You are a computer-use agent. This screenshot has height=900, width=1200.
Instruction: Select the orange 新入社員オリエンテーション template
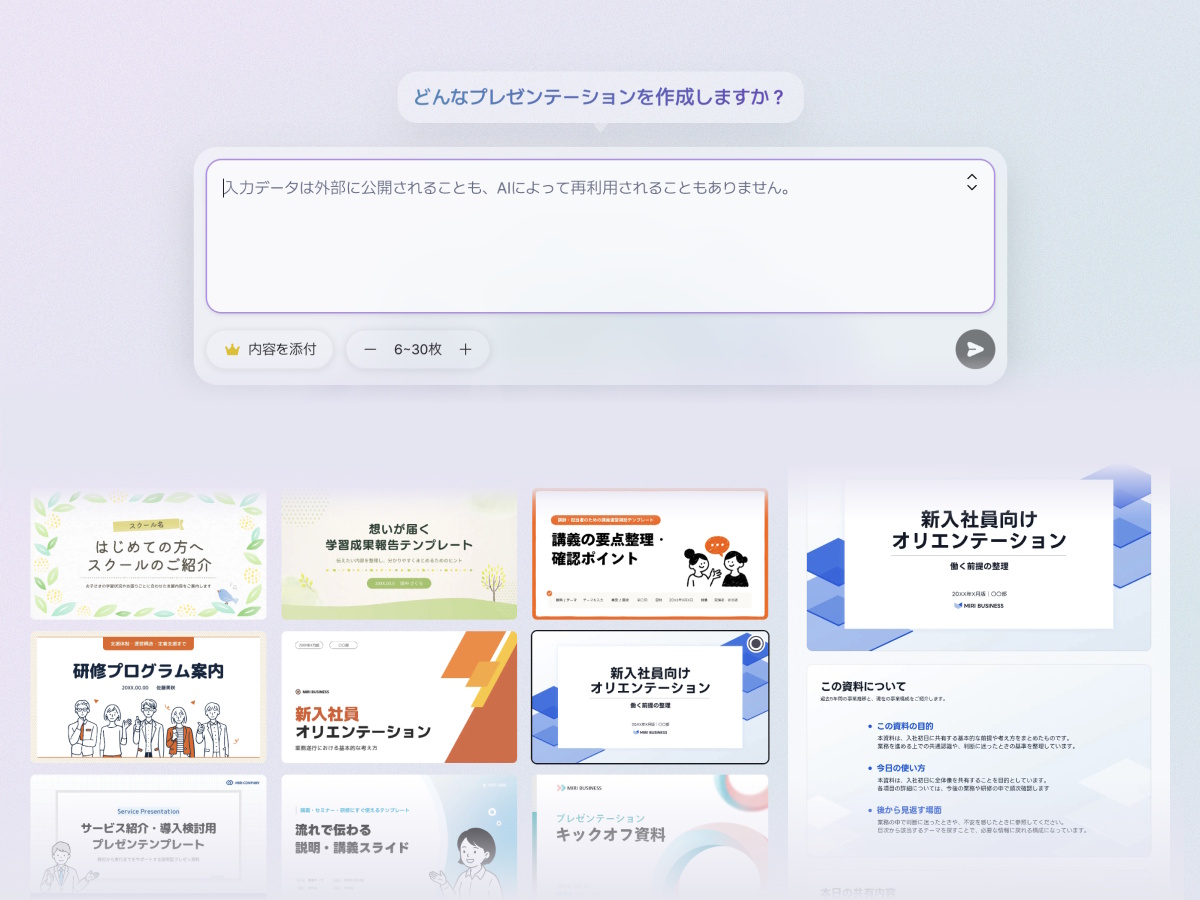[x=399, y=697]
